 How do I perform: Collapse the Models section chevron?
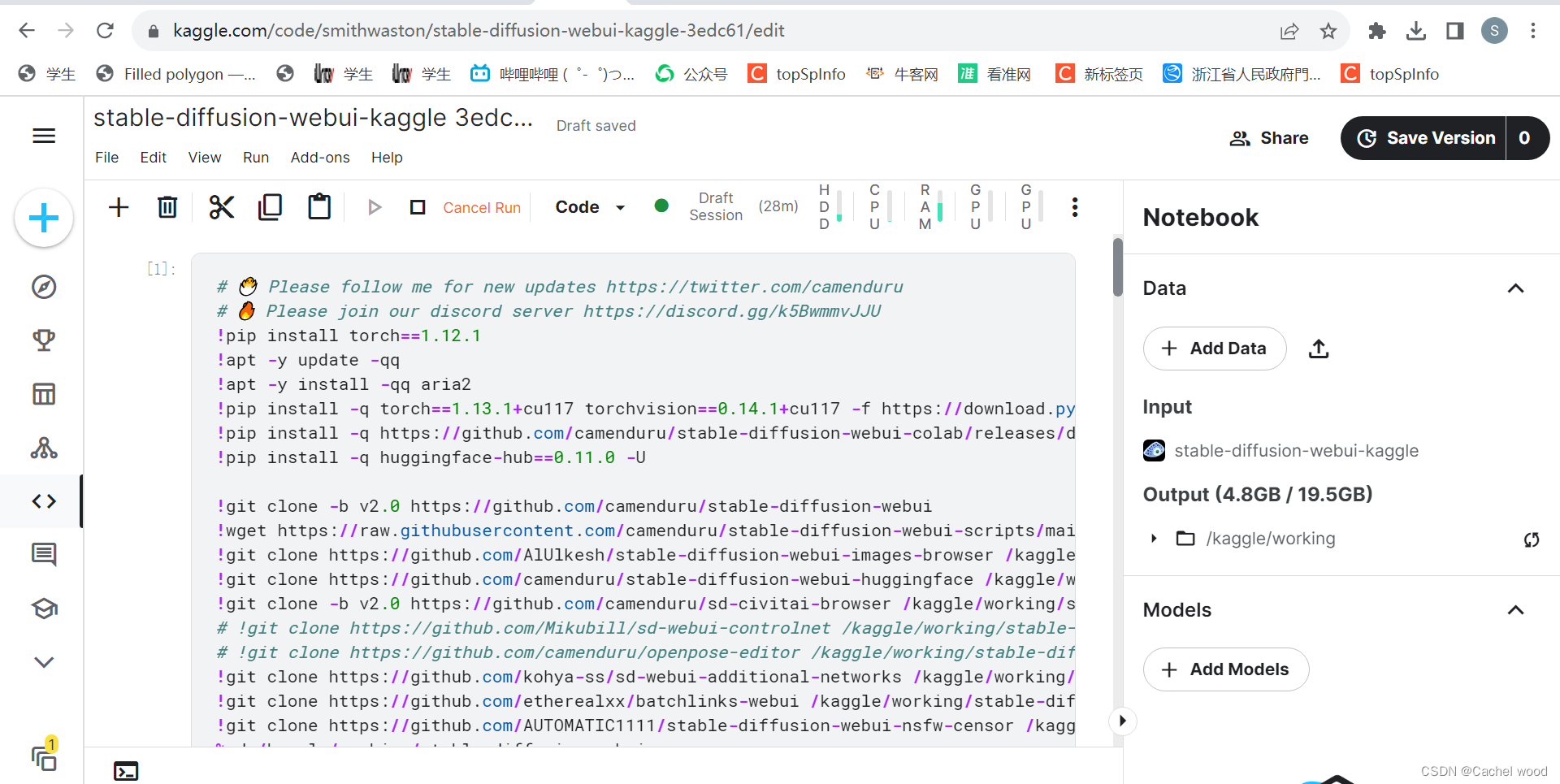point(1515,610)
